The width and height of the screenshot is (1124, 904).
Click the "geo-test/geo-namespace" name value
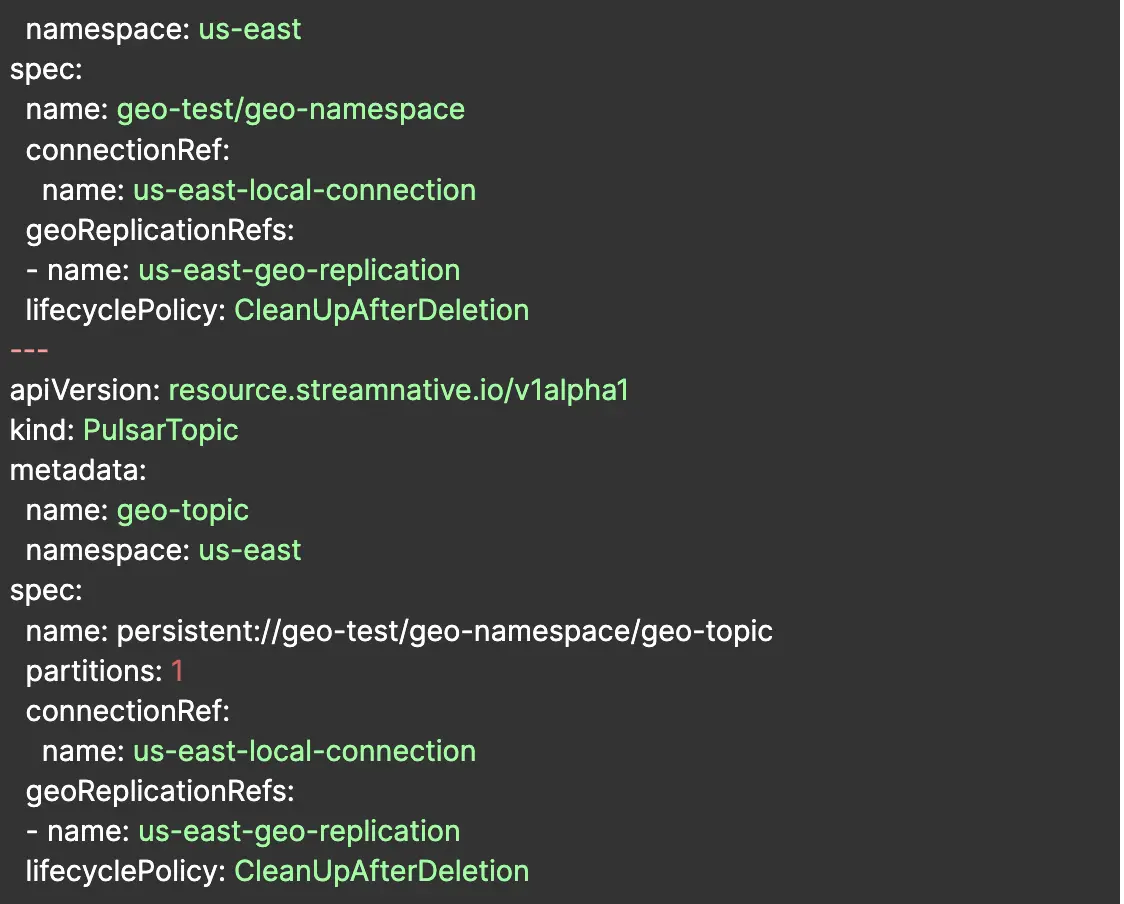pos(290,109)
